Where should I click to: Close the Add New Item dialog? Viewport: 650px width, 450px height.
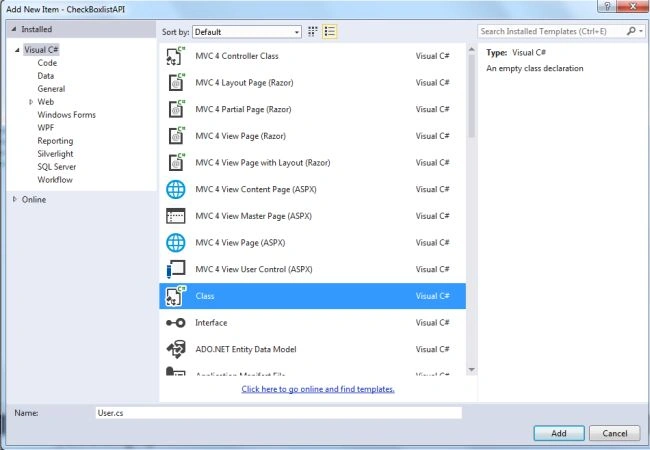click(x=633, y=6)
